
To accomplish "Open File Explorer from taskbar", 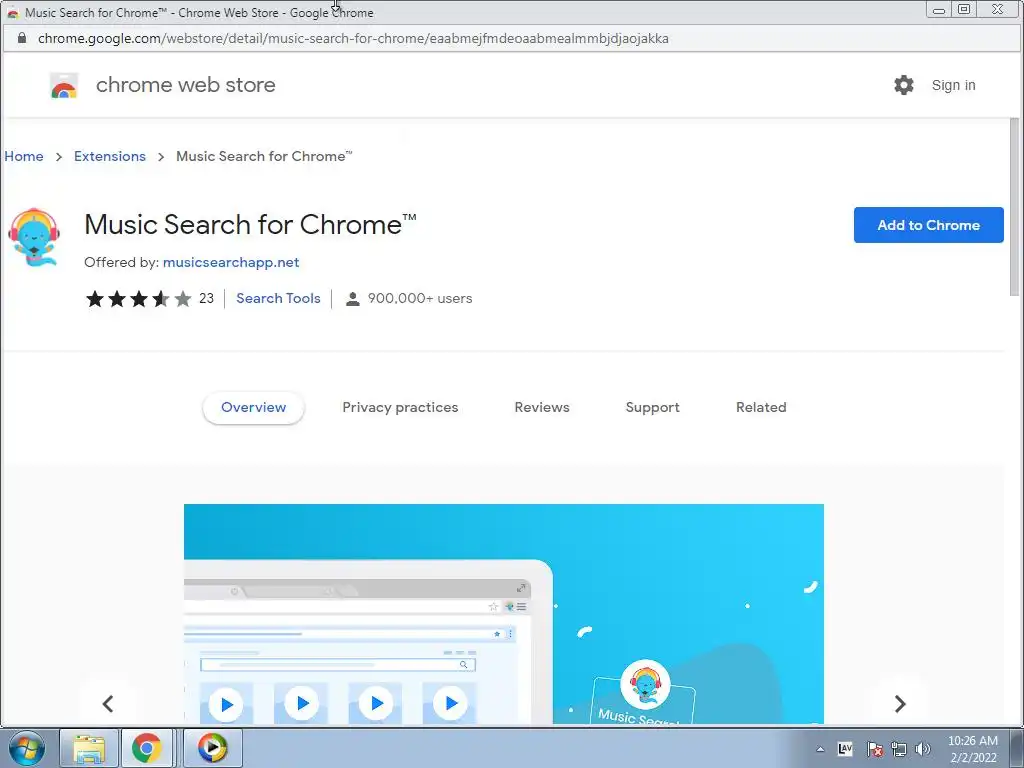I will (89, 748).
